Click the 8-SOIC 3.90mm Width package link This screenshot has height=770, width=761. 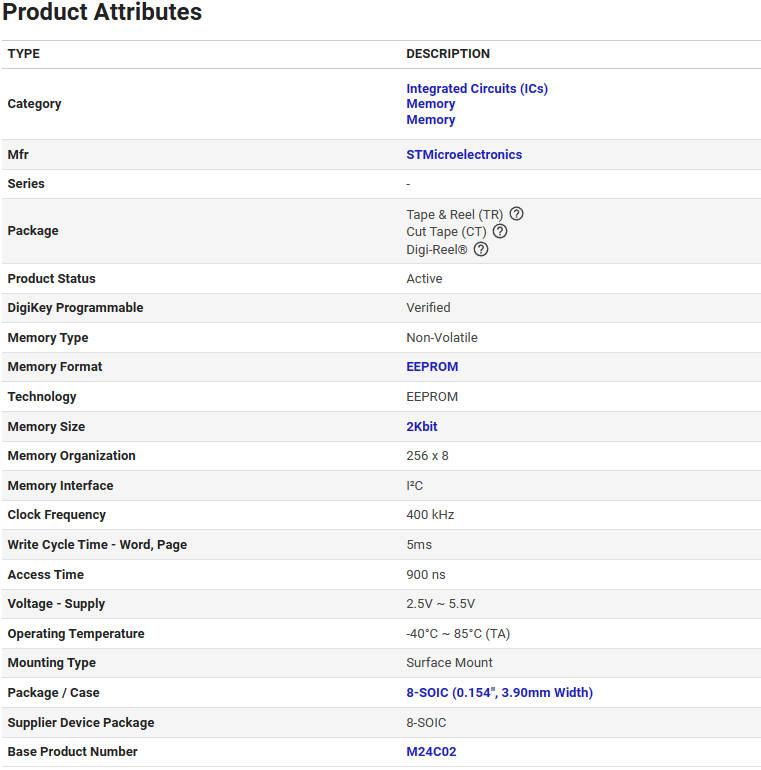tap(499, 693)
